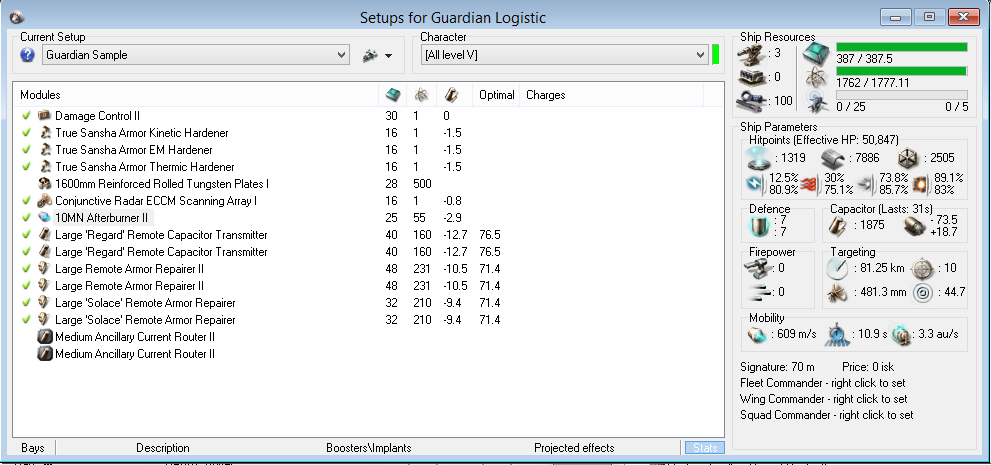Toggle True Sansha Armor Thermic Hardener checkmark
The width and height of the screenshot is (991, 465).
click(26, 167)
